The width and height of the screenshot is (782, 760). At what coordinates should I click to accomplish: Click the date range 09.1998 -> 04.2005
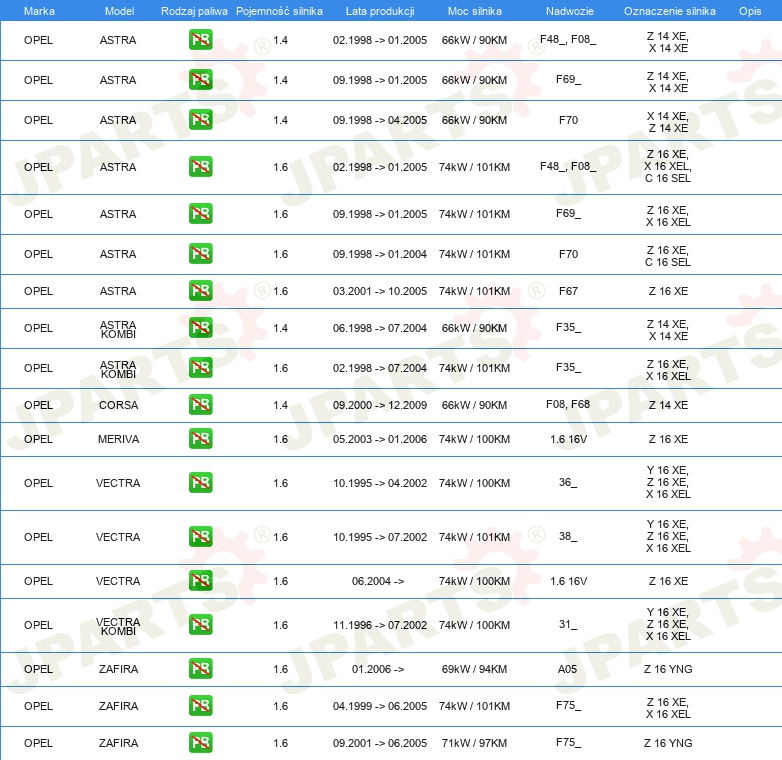(x=380, y=120)
